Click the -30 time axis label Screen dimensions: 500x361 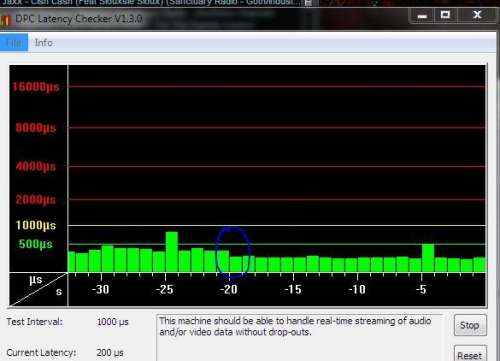coord(101,289)
